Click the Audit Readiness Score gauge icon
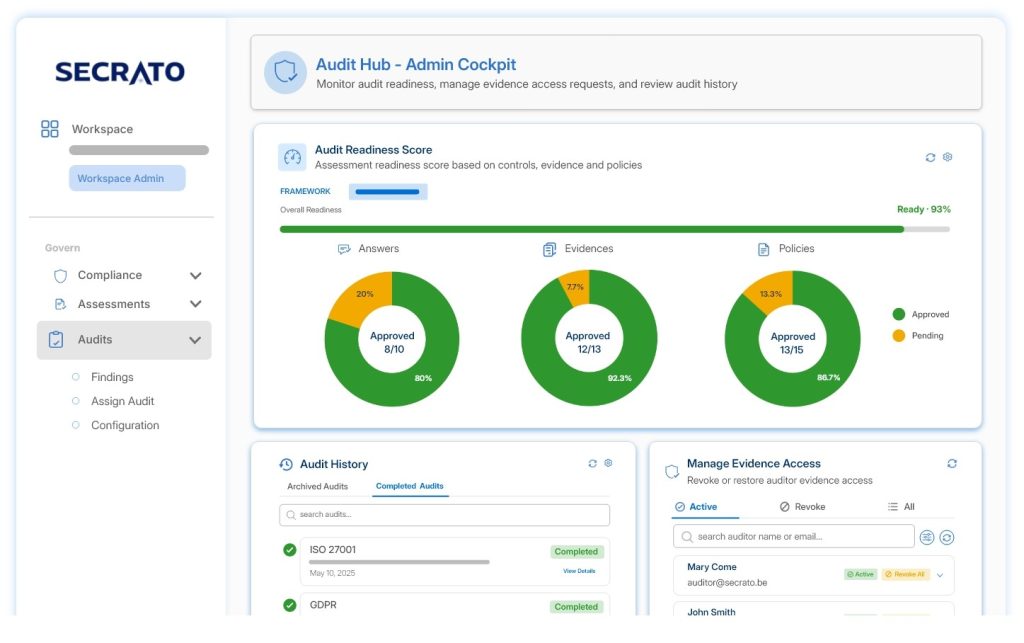This screenshot has width=1024, height=643. (x=293, y=157)
